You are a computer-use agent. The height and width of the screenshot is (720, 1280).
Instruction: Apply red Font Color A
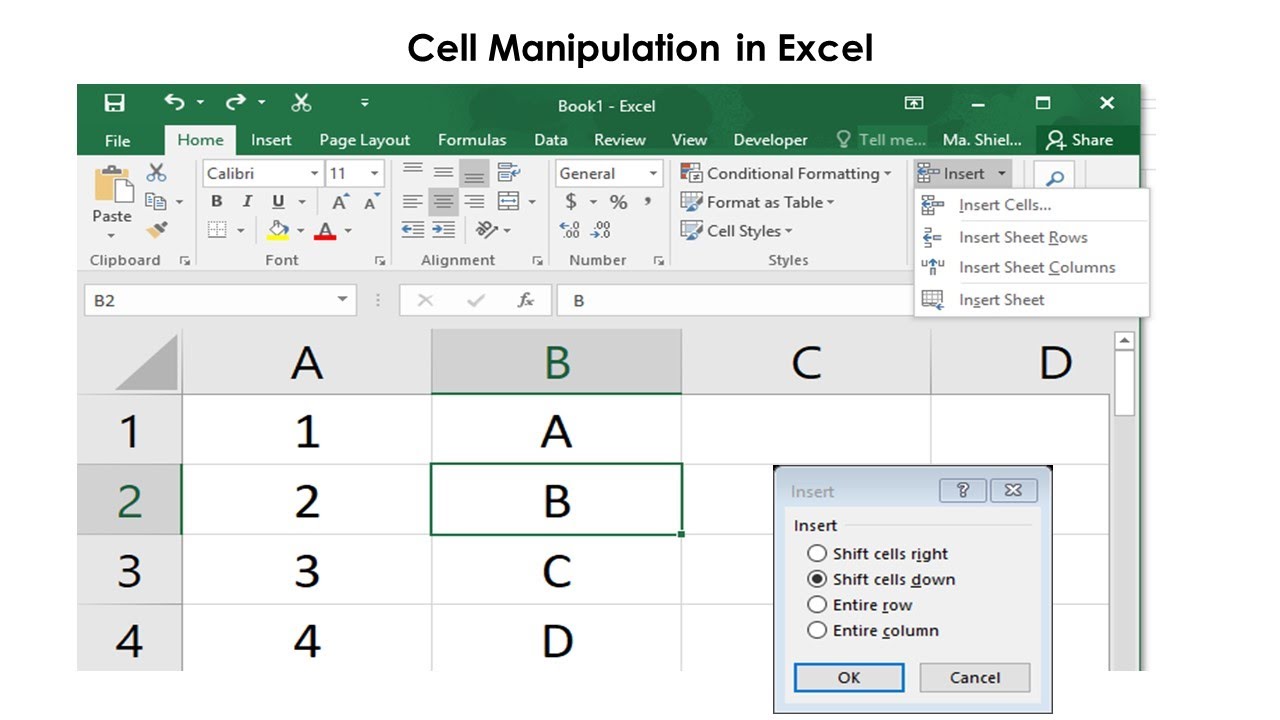[x=325, y=231]
